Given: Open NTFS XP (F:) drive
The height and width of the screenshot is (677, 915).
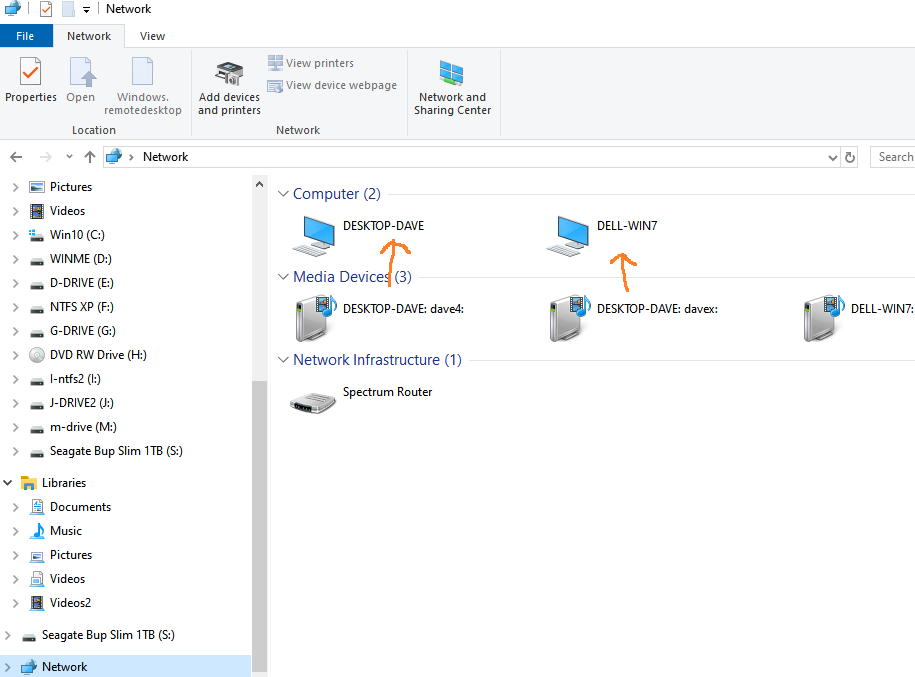Looking at the screenshot, I should pyautogui.click(x=82, y=306).
